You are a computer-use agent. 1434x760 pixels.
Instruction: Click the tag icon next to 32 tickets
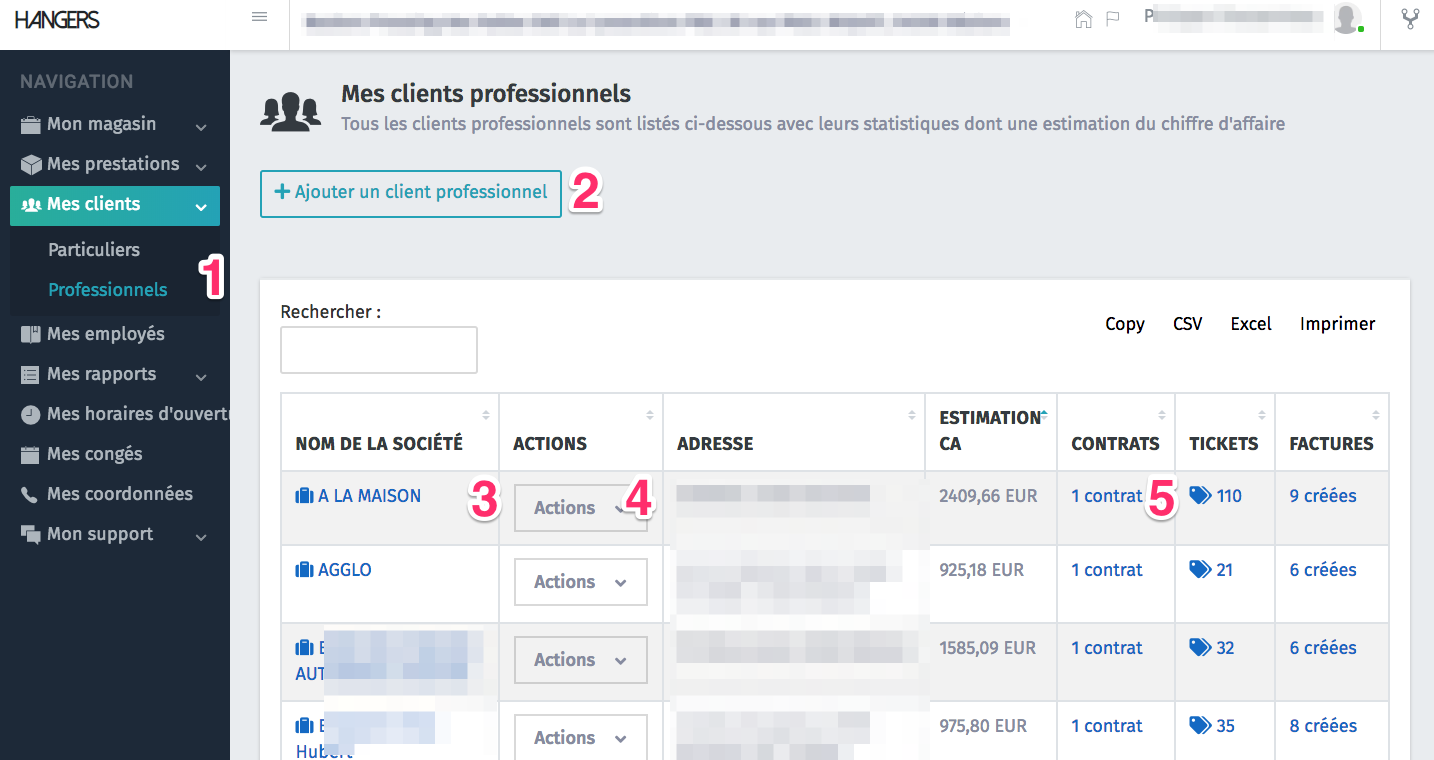(1200, 647)
